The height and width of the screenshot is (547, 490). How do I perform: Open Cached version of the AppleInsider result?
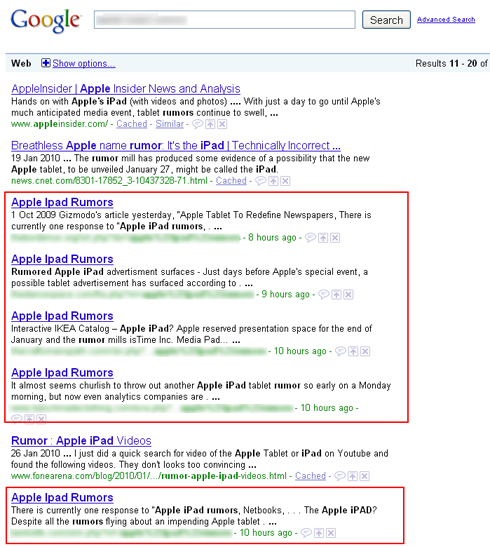[x=132, y=124]
